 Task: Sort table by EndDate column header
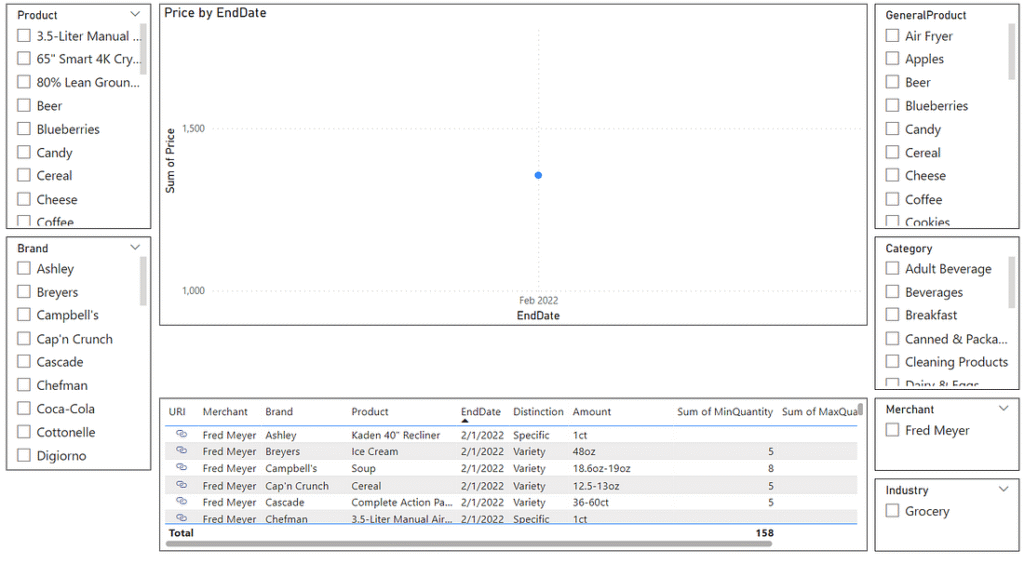481,412
